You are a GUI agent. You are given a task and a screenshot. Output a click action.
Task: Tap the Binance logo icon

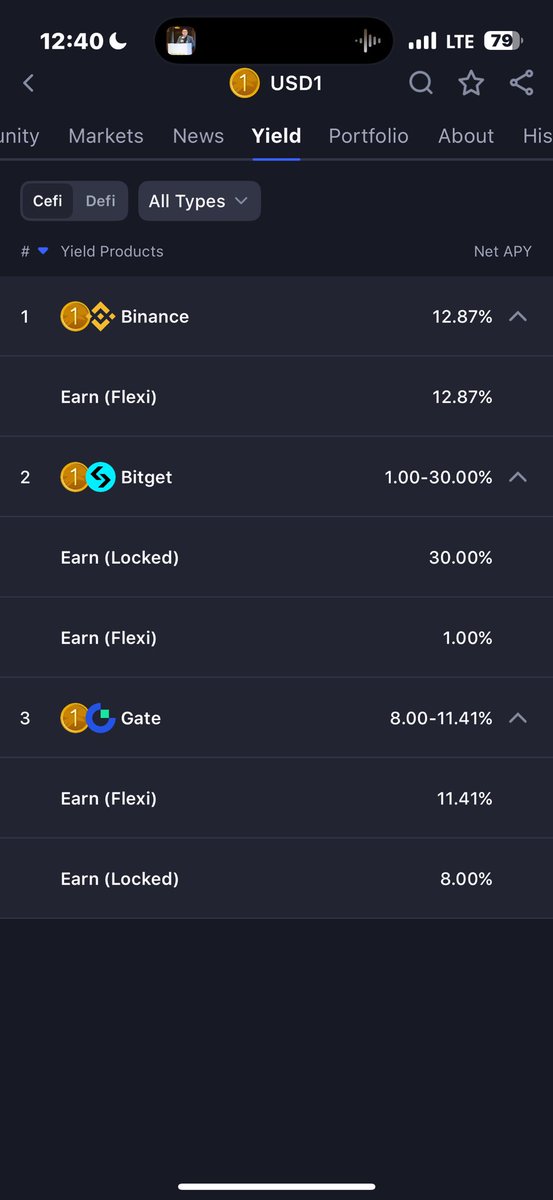(x=102, y=317)
